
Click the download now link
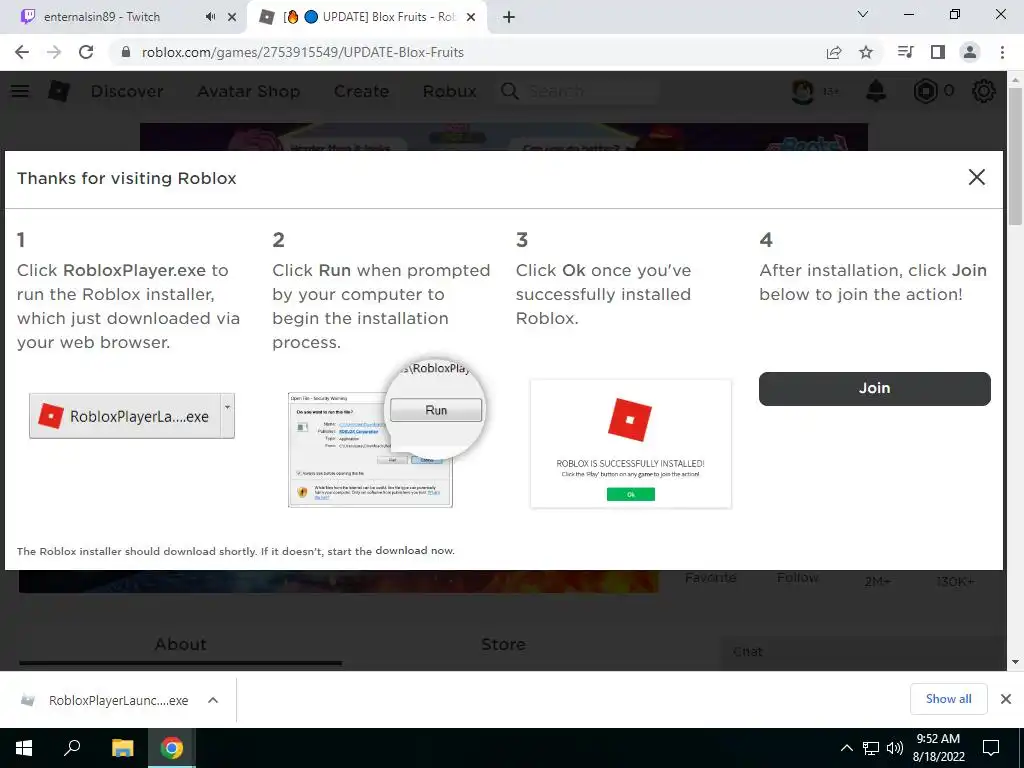point(414,551)
